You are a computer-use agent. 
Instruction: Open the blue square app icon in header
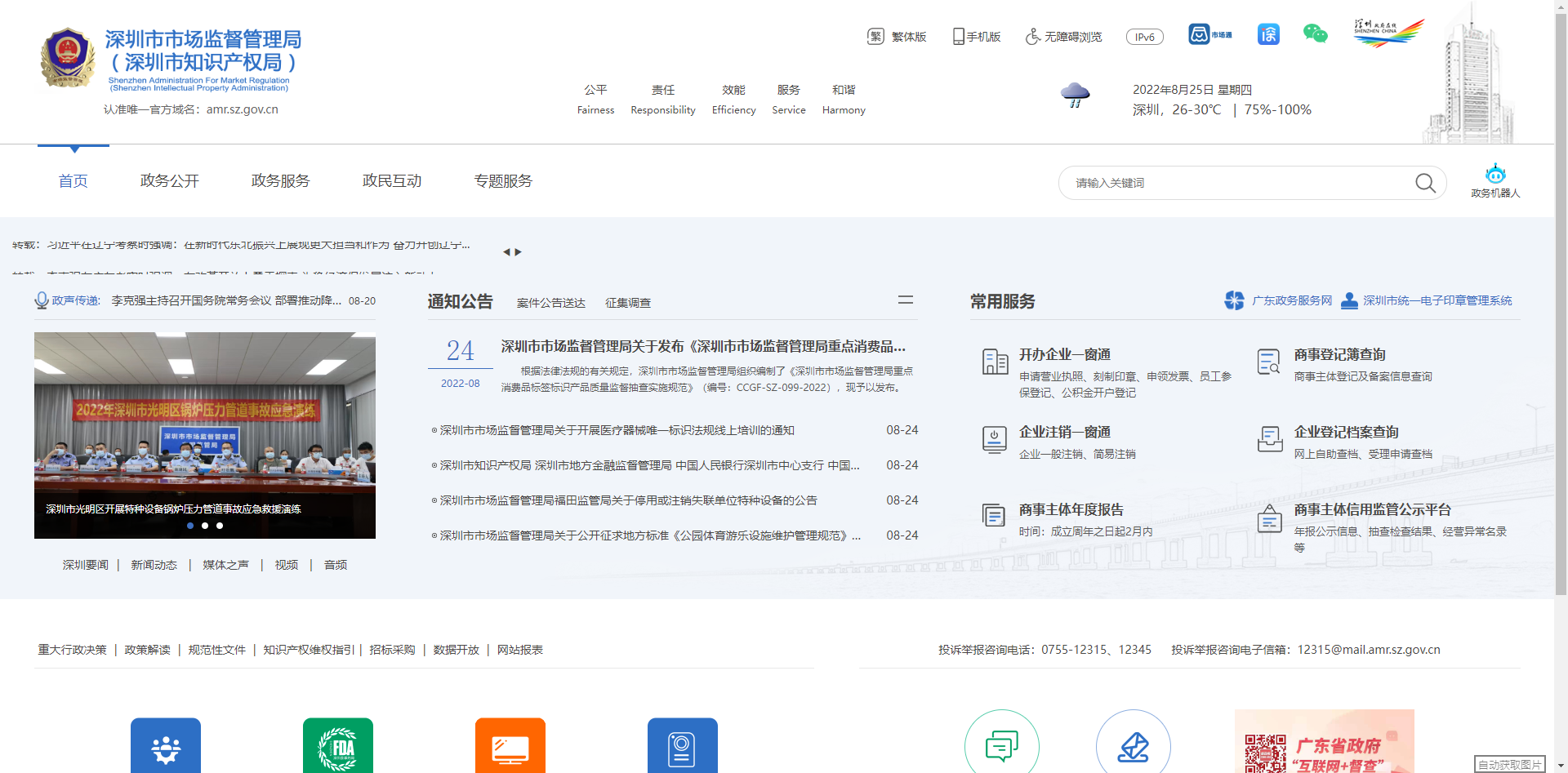pos(1268,34)
